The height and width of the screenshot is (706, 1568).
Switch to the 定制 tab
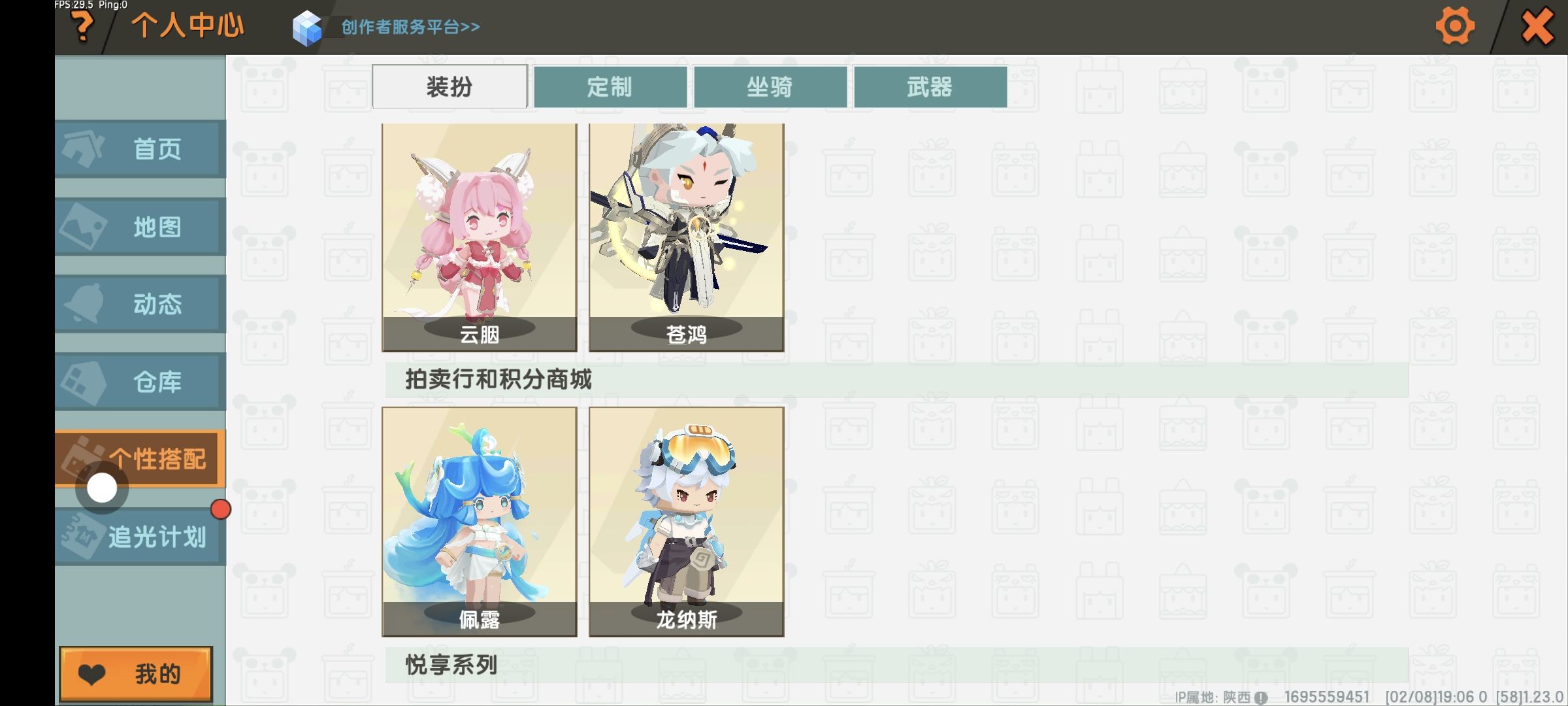[610, 86]
